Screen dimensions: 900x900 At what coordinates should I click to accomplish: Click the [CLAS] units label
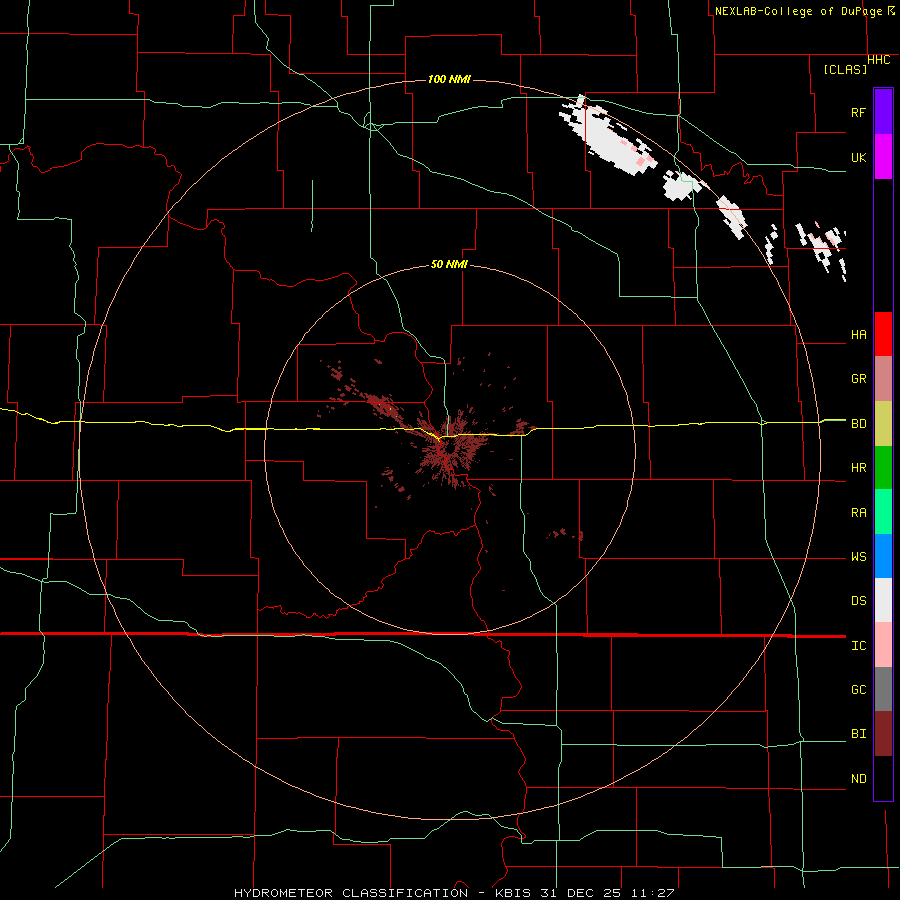845,69
